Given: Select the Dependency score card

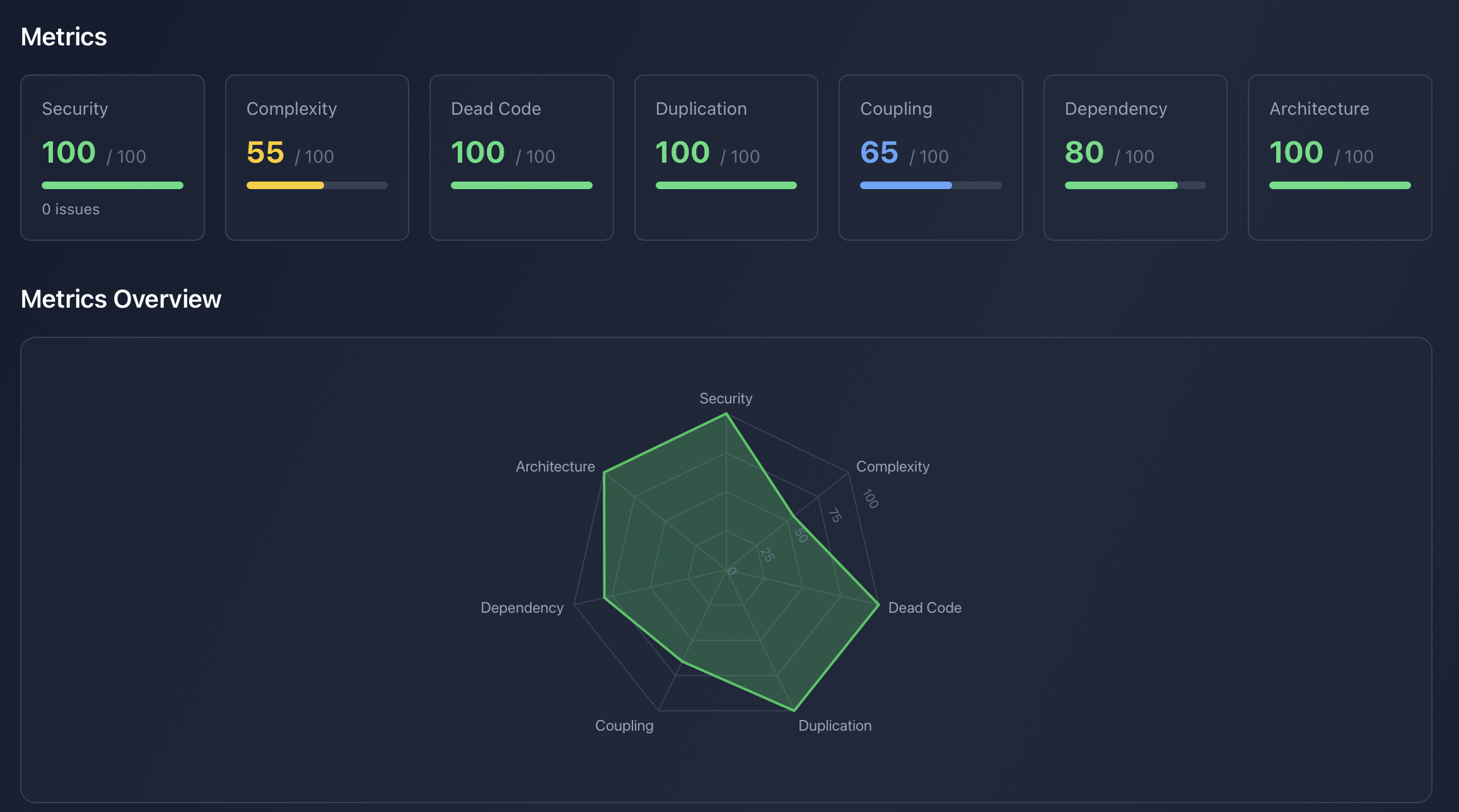Looking at the screenshot, I should [x=1135, y=157].
